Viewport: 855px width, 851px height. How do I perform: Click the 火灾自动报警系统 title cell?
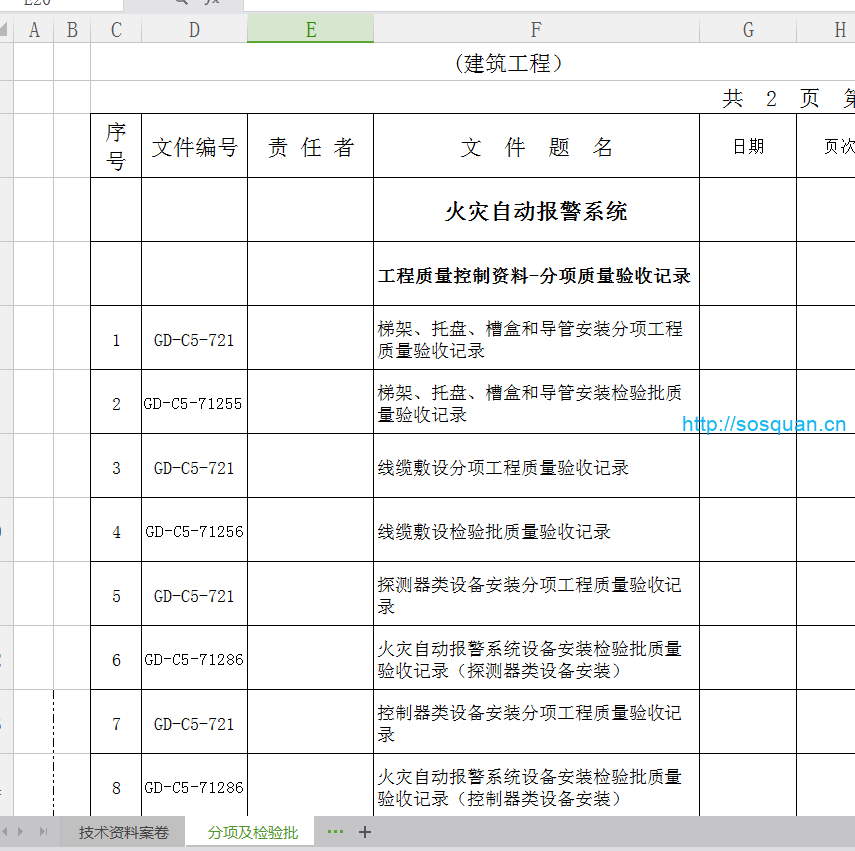coord(536,211)
